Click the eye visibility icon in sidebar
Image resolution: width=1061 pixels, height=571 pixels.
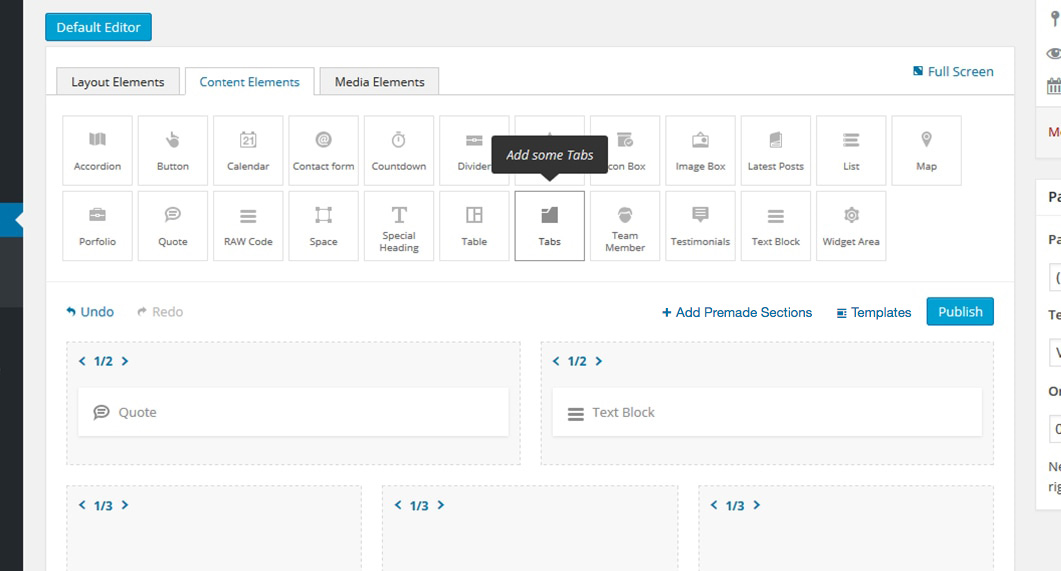coord(1054,53)
